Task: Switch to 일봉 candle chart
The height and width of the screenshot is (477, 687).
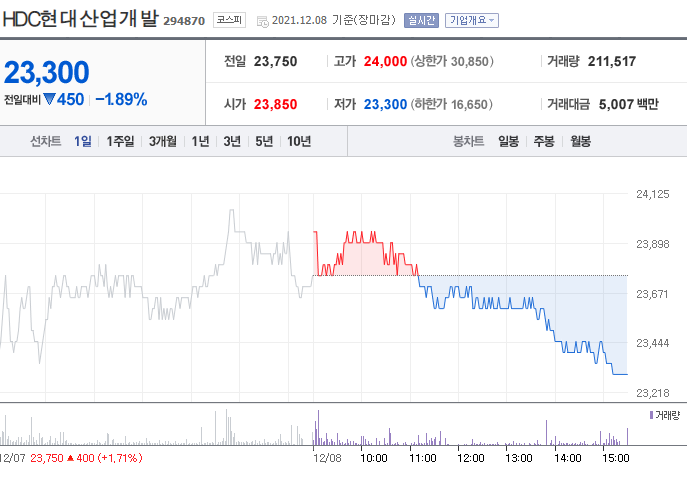Action: (x=508, y=141)
